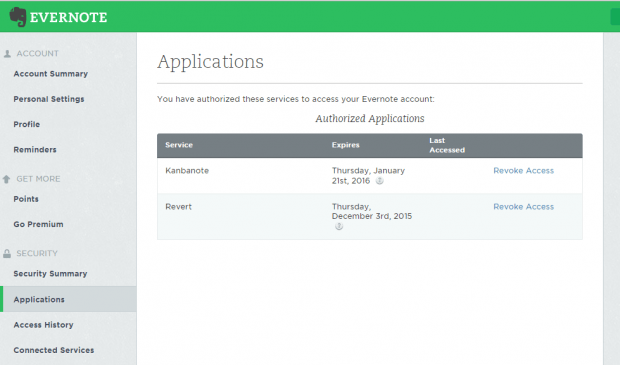Click the EVERNOTE wordmark in header

coord(68,17)
